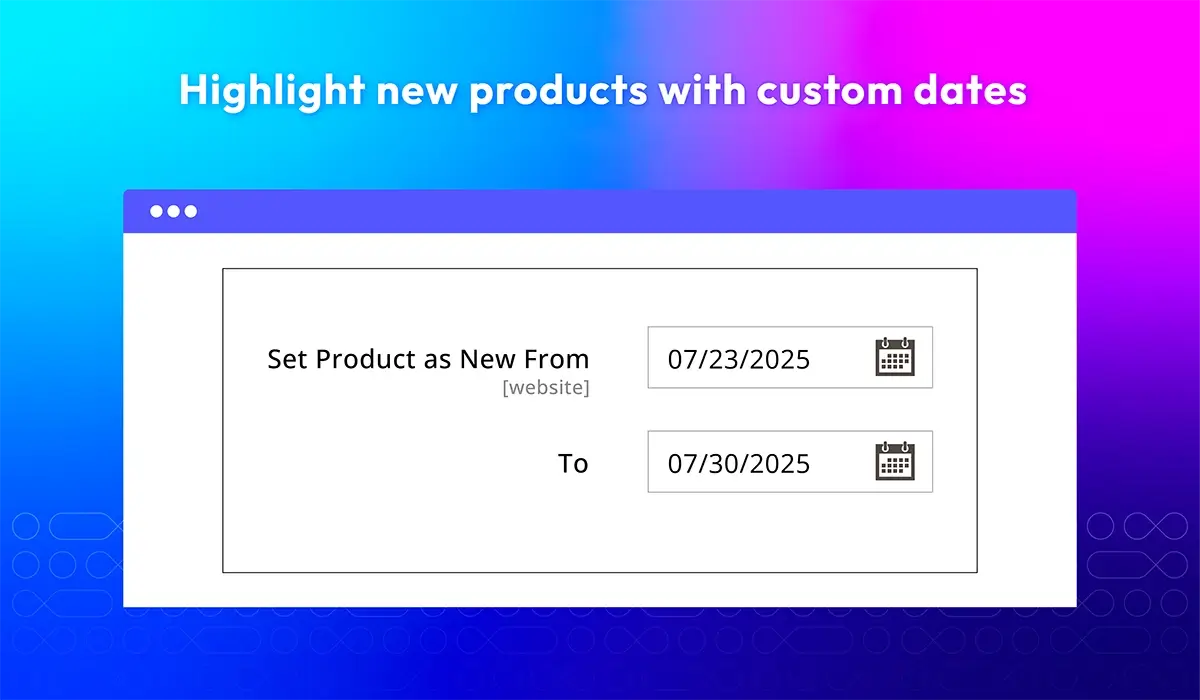Click the purple window title bar

[600, 211]
